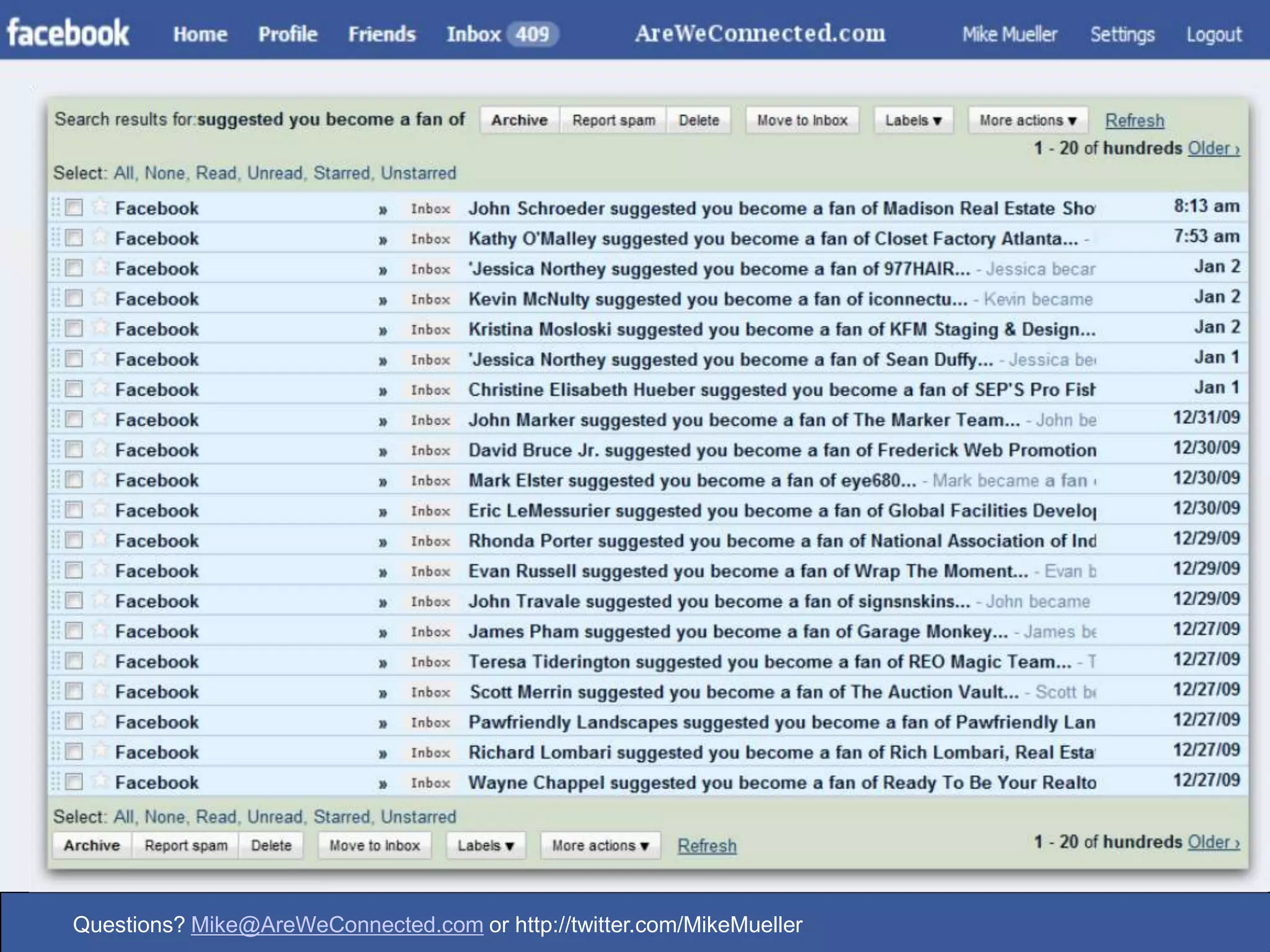This screenshot has height=952, width=1270.
Task: Star the John Schroeder Madison Real Estate message
Action: [99, 206]
